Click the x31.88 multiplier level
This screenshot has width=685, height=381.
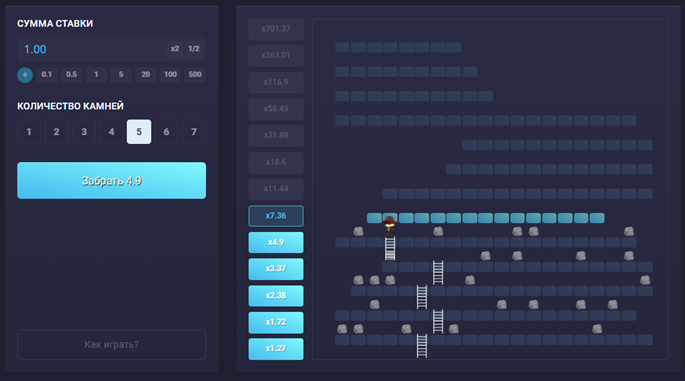(276, 135)
